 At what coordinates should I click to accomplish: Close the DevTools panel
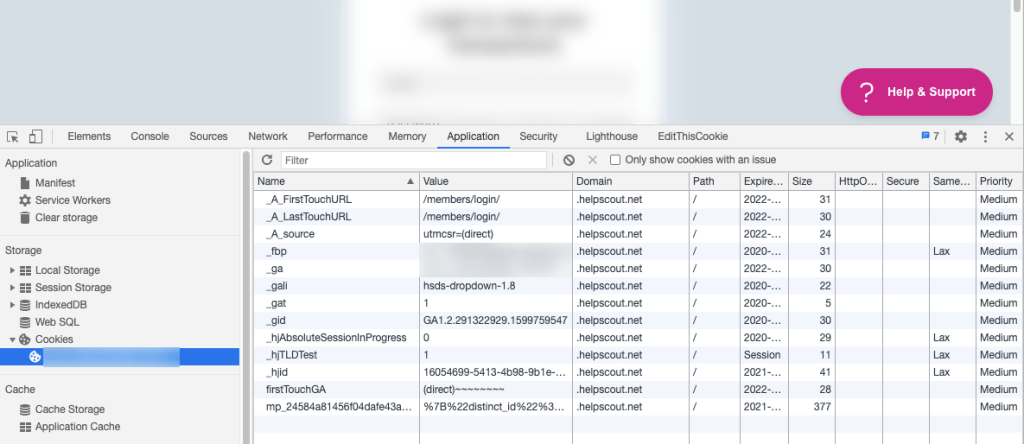(1009, 137)
